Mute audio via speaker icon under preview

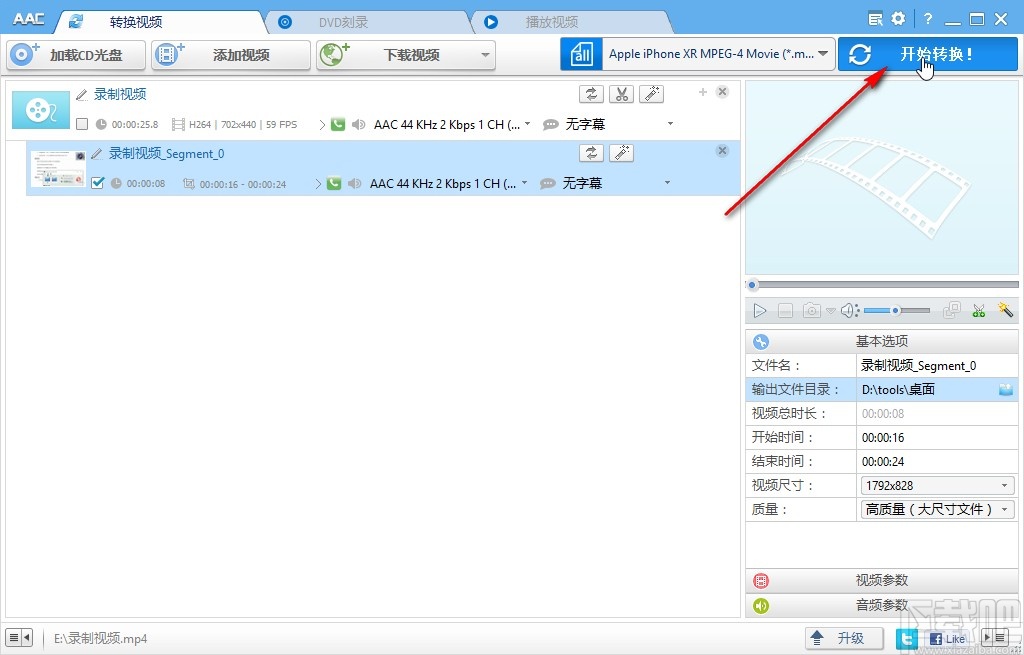(x=849, y=310)
